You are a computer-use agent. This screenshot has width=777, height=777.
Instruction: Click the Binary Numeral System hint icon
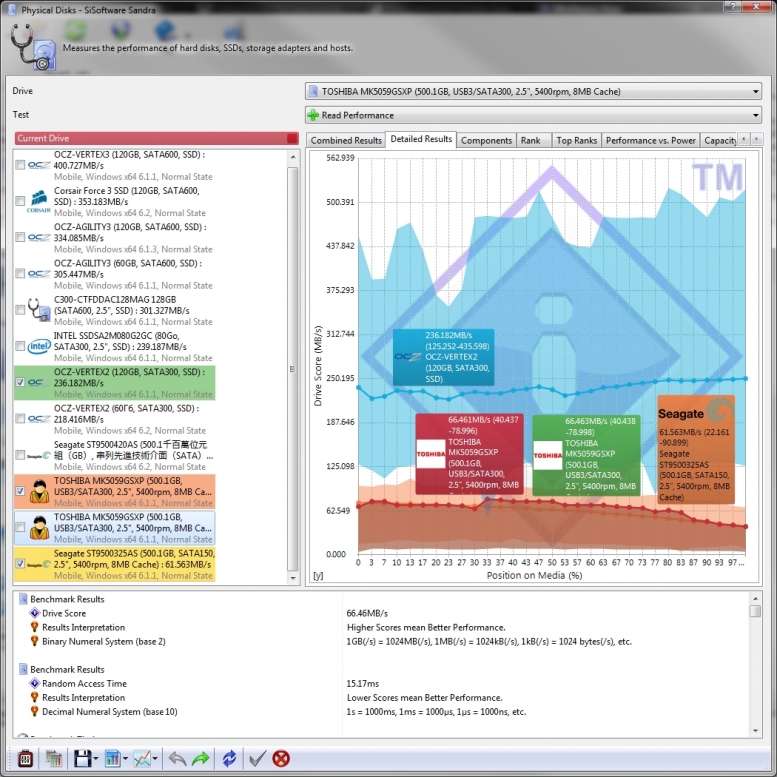click(35, 641)
